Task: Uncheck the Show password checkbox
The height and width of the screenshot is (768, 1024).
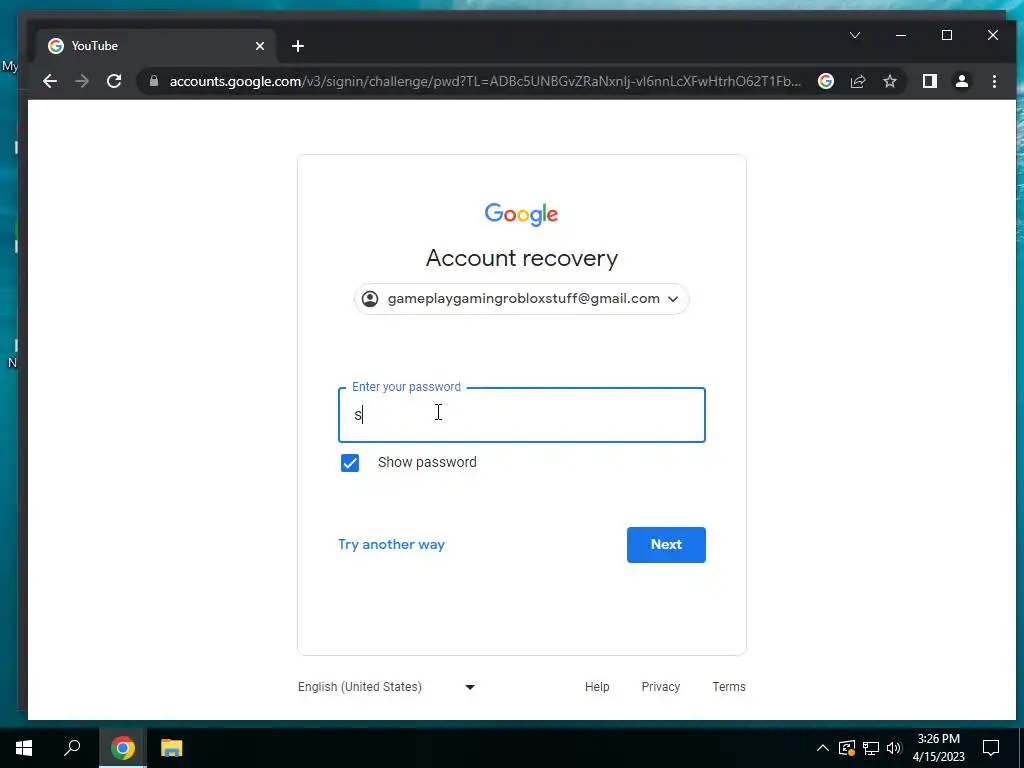Action: (350, 462)
